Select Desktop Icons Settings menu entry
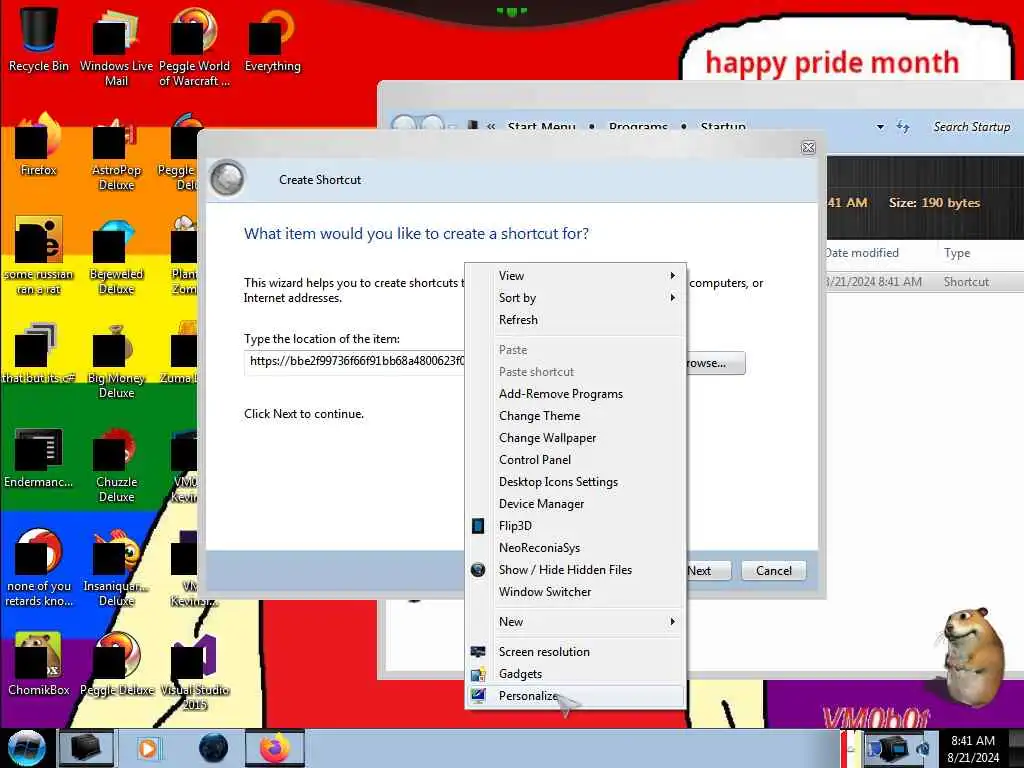 click(575, 482)
